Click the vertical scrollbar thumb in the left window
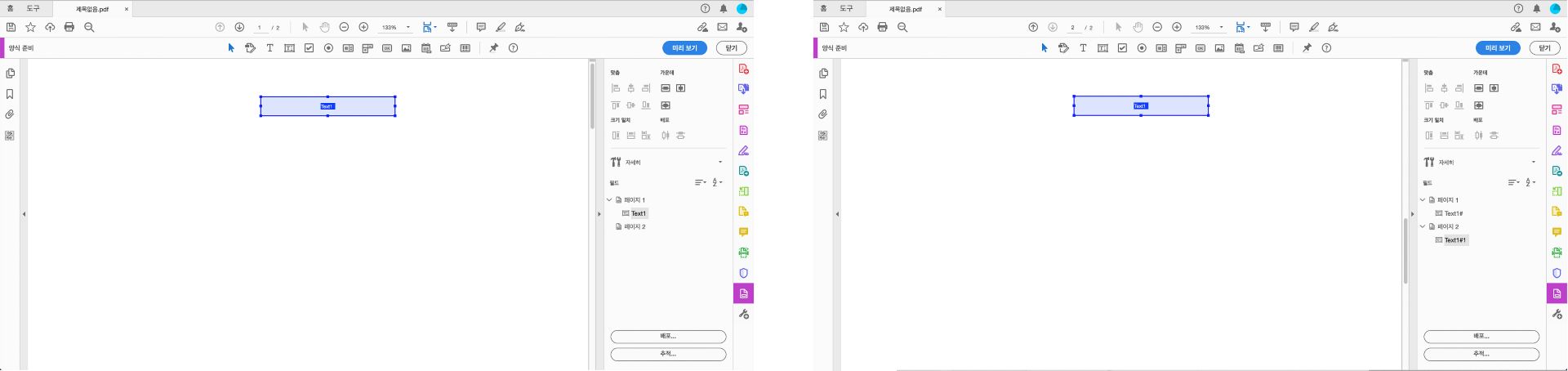The height and width of the screenshot is (371, 1568). 593,96
